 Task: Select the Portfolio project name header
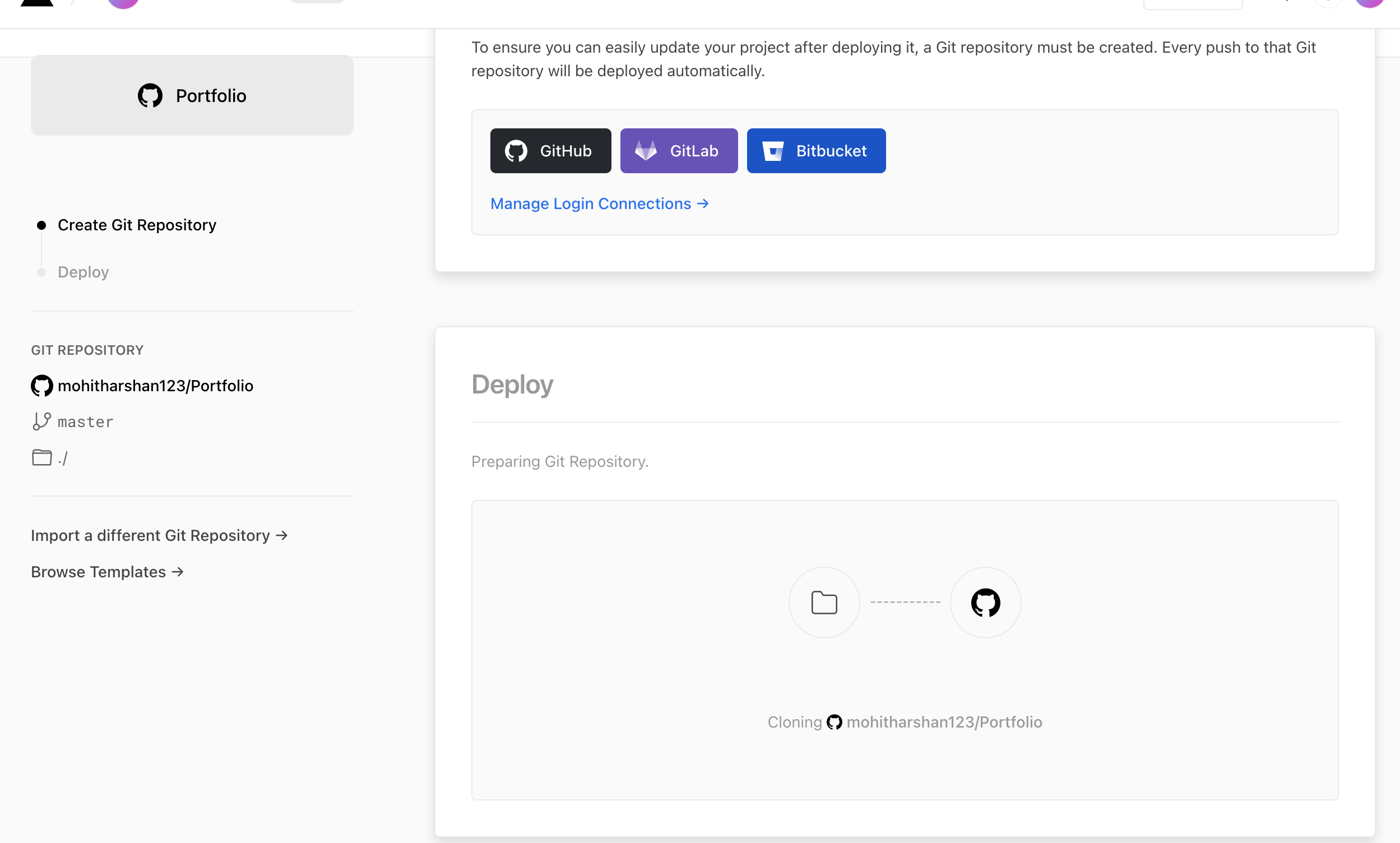[x=211, y=95]
